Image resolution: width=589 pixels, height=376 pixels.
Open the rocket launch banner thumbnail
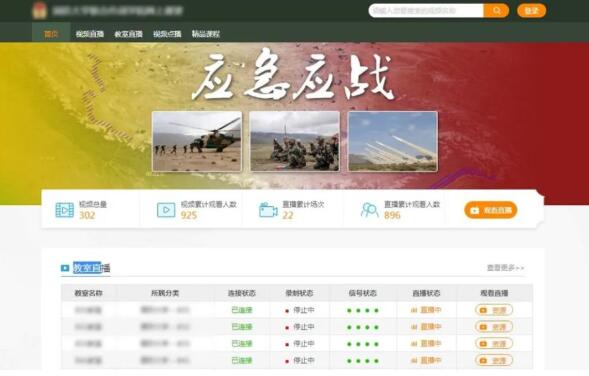coord(393,141)
